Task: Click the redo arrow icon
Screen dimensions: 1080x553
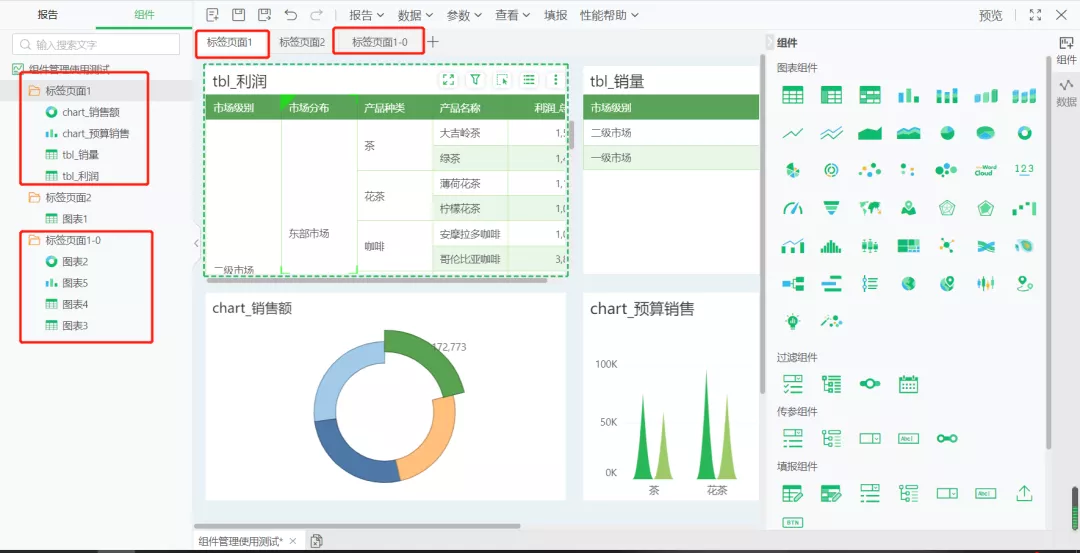Action: (316, 14)
